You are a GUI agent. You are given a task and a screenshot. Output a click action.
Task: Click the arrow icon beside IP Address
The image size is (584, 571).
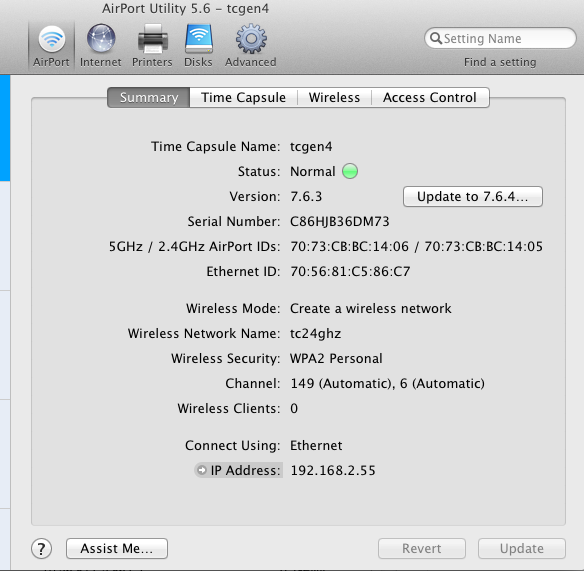(201, 470)
